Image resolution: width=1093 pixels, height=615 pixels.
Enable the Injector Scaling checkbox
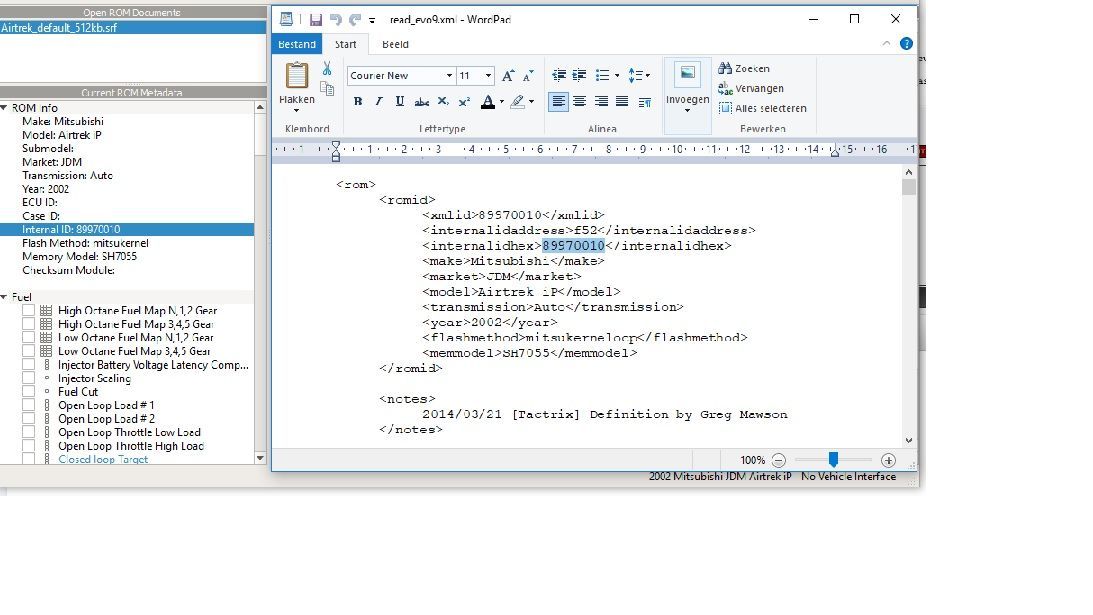(29, 379)
